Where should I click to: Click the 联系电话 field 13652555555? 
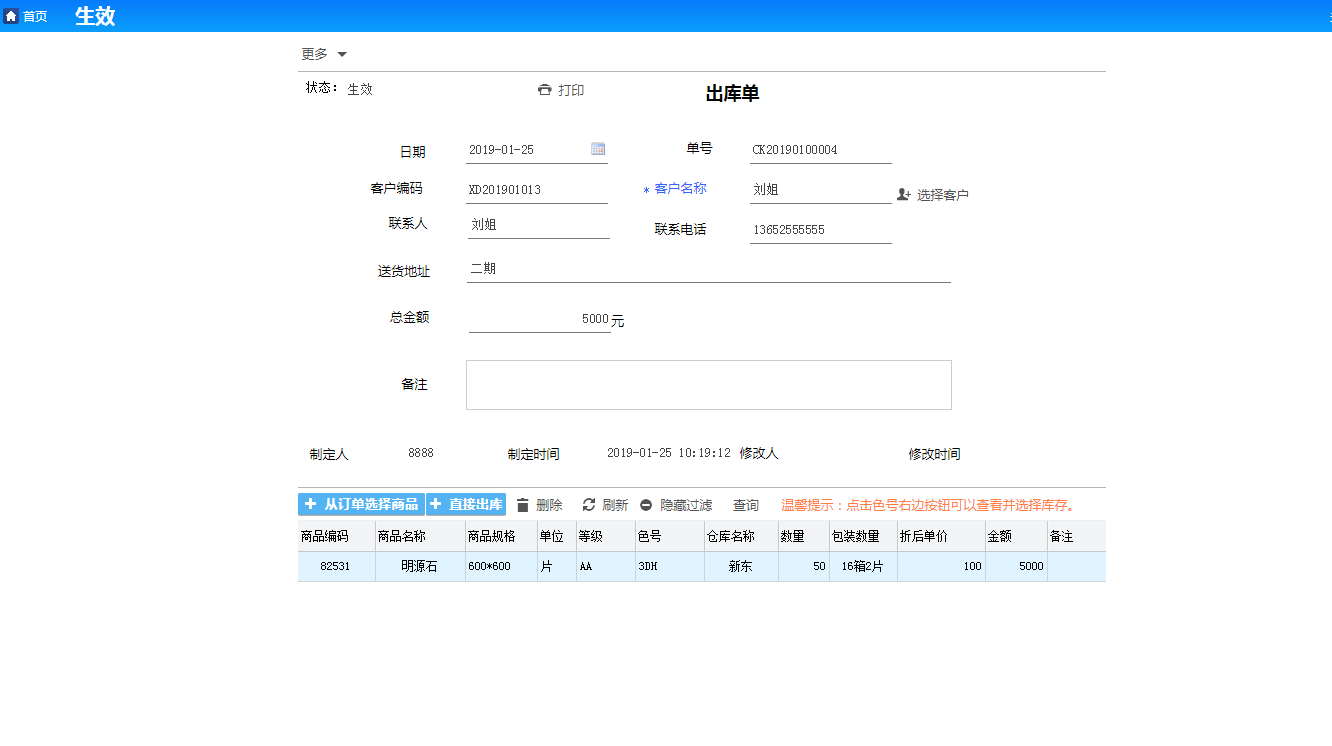point(821,230)
